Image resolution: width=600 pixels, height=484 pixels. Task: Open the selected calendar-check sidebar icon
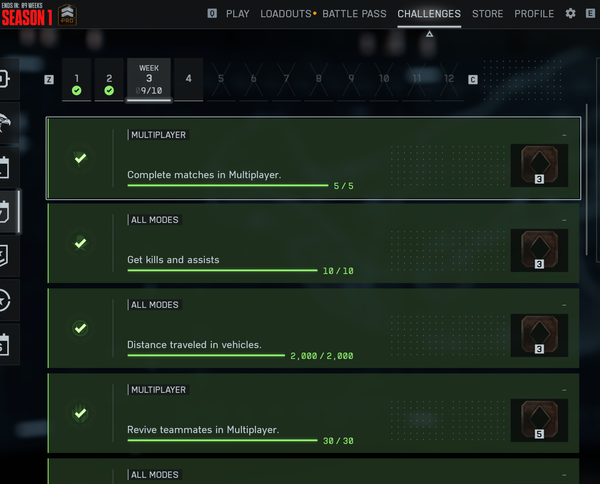pos(7,211)
